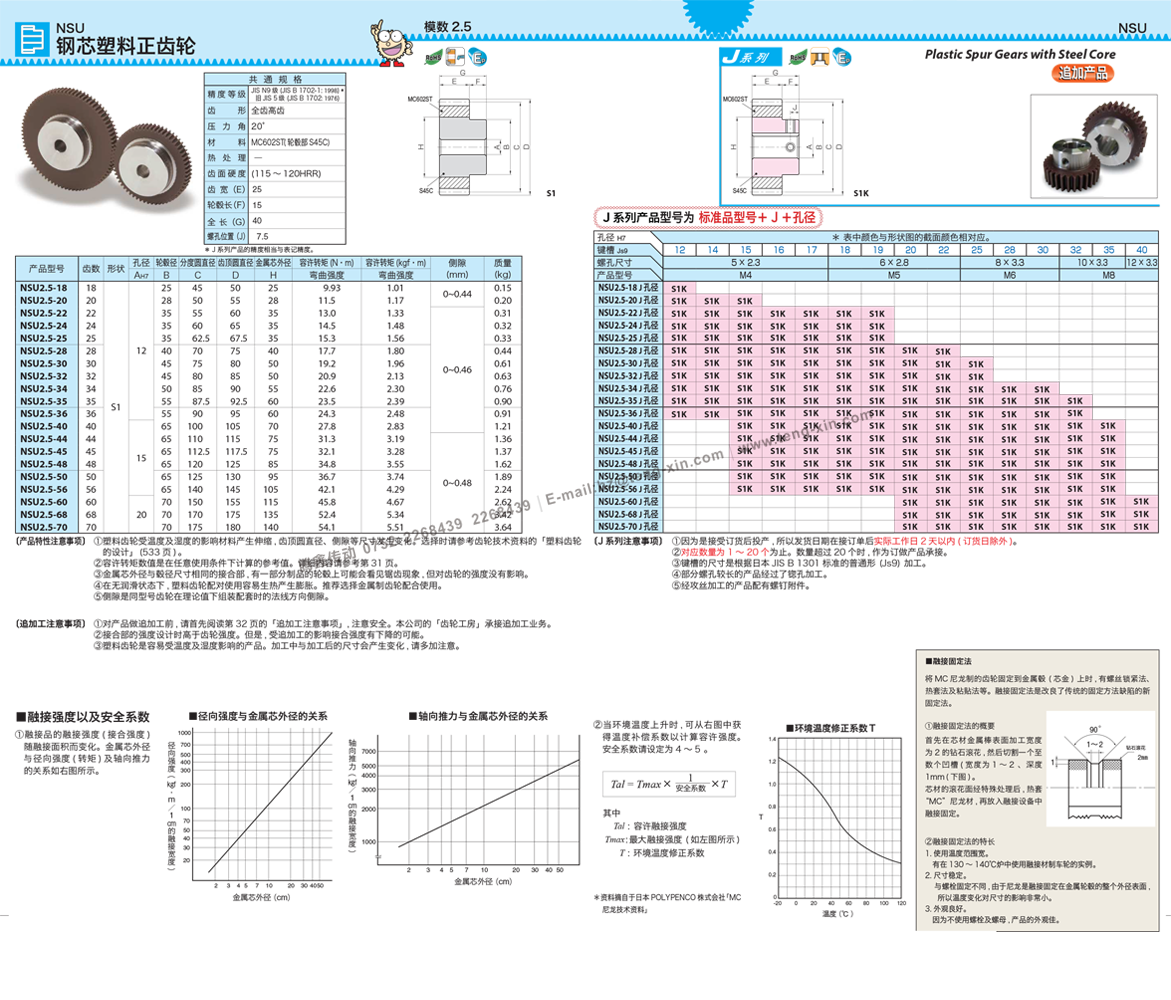The image size is (1171, 1000).
Task: Click the fusion fixing method groove diagram
Action: tap(1100, 770)
